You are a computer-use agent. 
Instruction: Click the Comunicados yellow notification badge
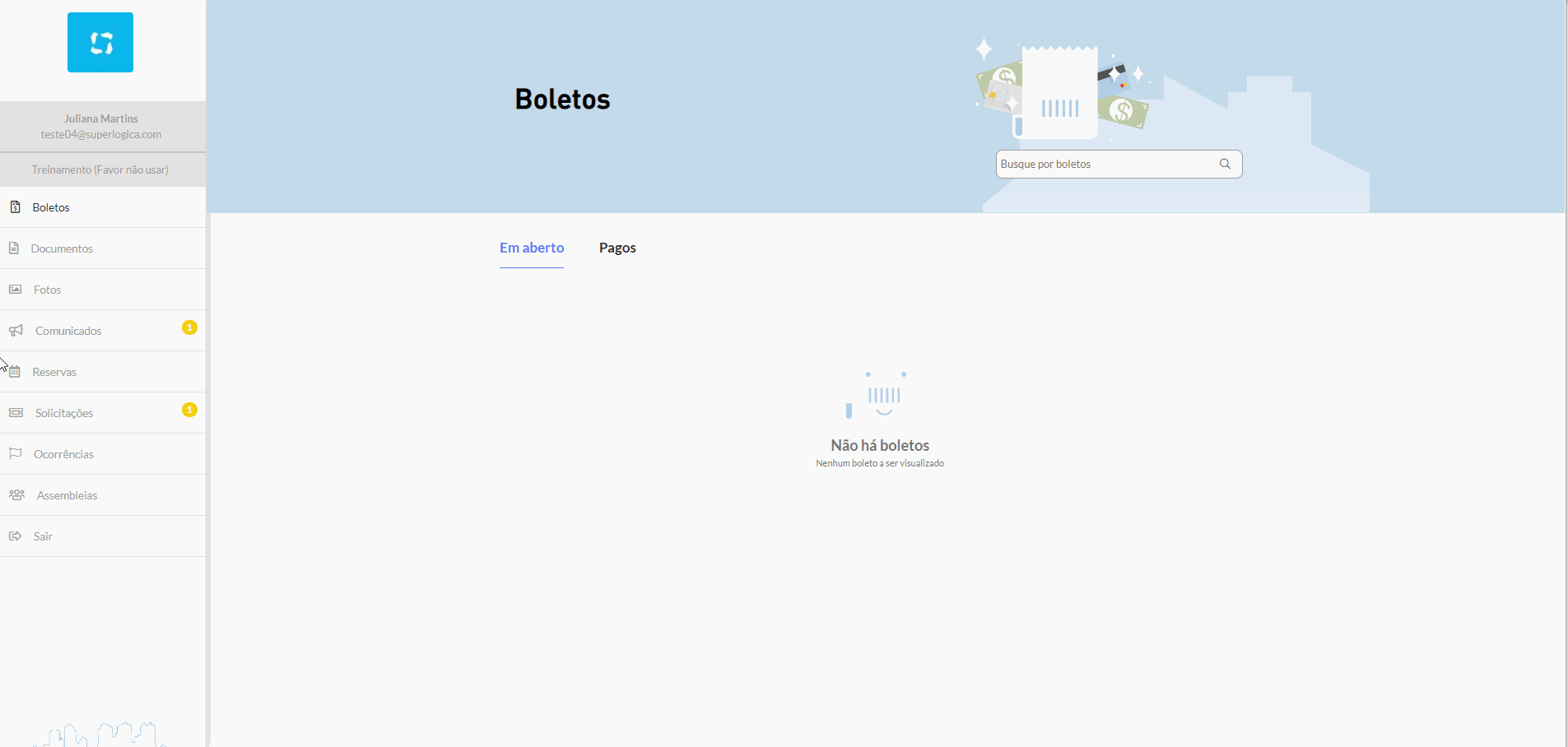(x=189, y=327)
